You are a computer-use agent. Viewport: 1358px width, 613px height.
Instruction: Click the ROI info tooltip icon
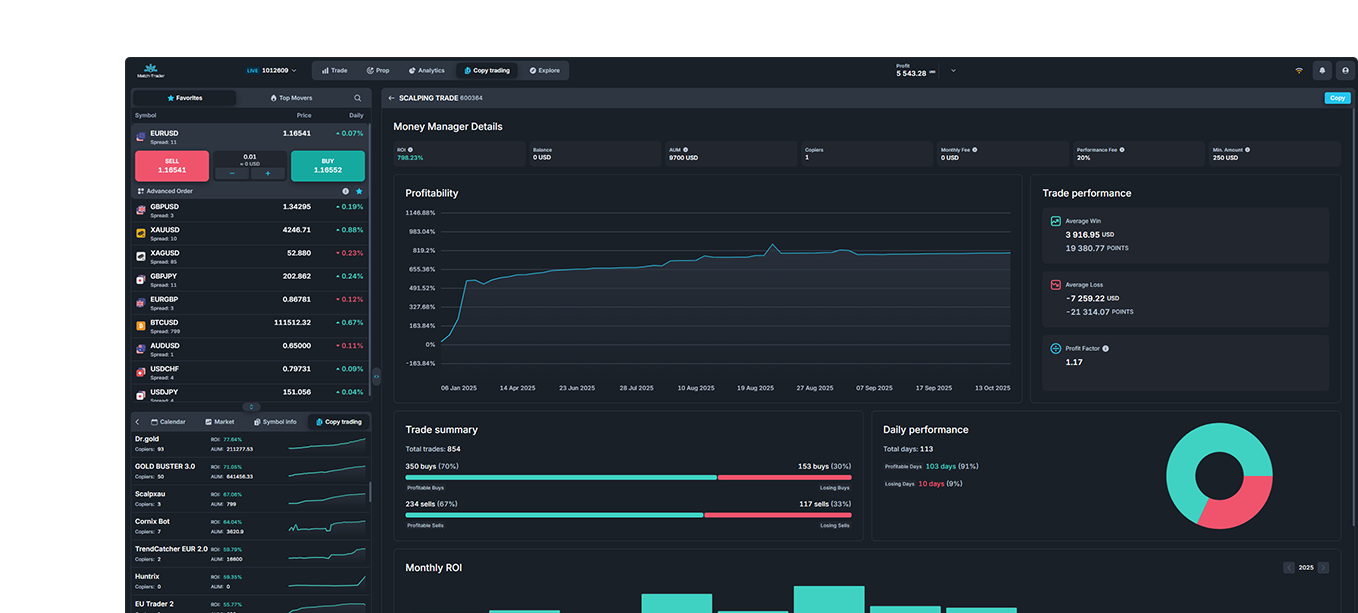click(411, 150)
